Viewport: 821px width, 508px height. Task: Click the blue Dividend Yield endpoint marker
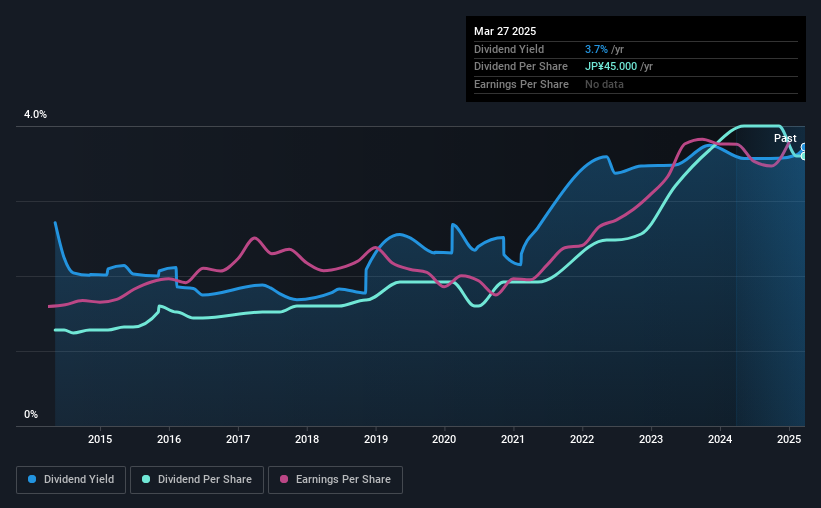804,147
